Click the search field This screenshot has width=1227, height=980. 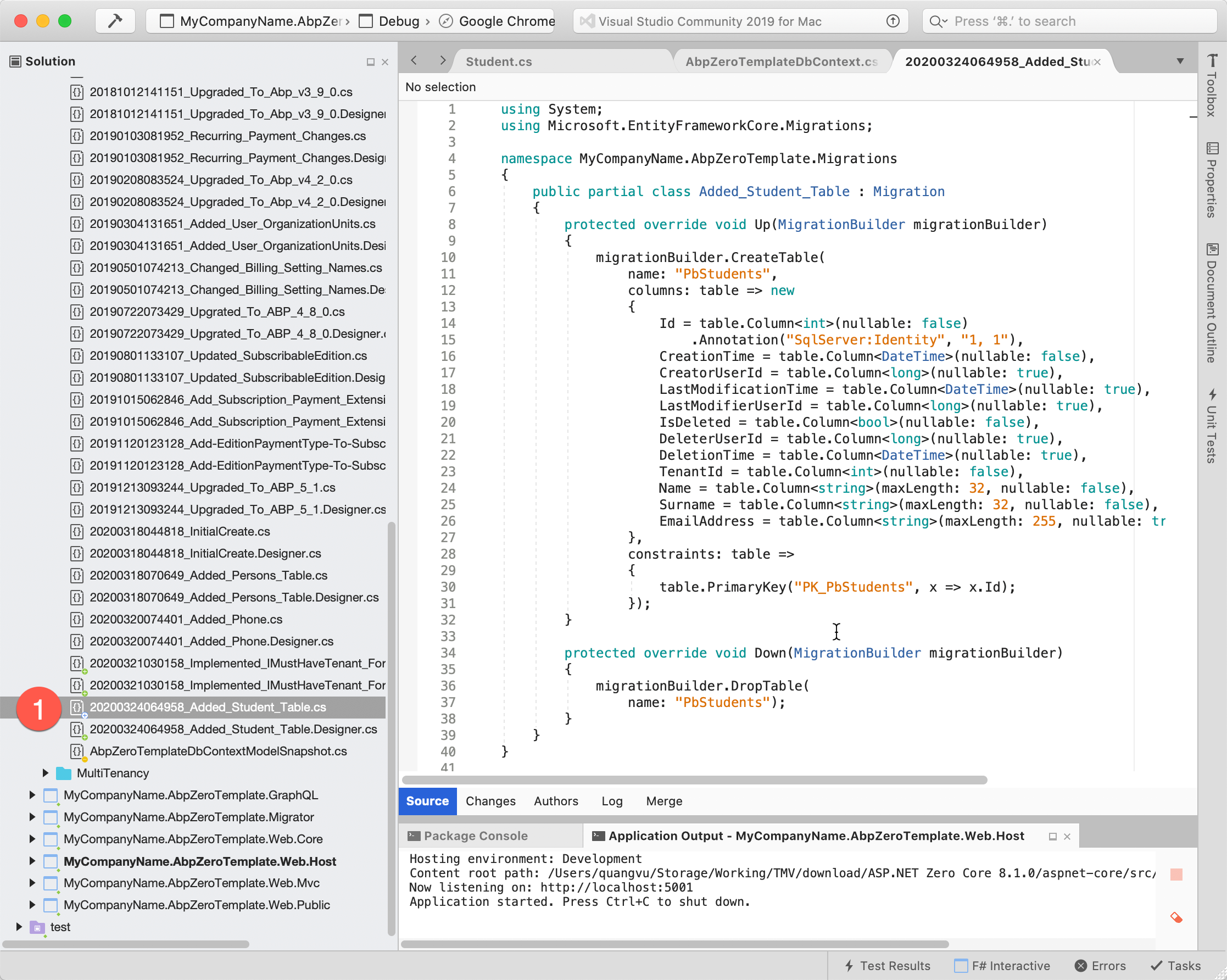(x=1070, y=21)
